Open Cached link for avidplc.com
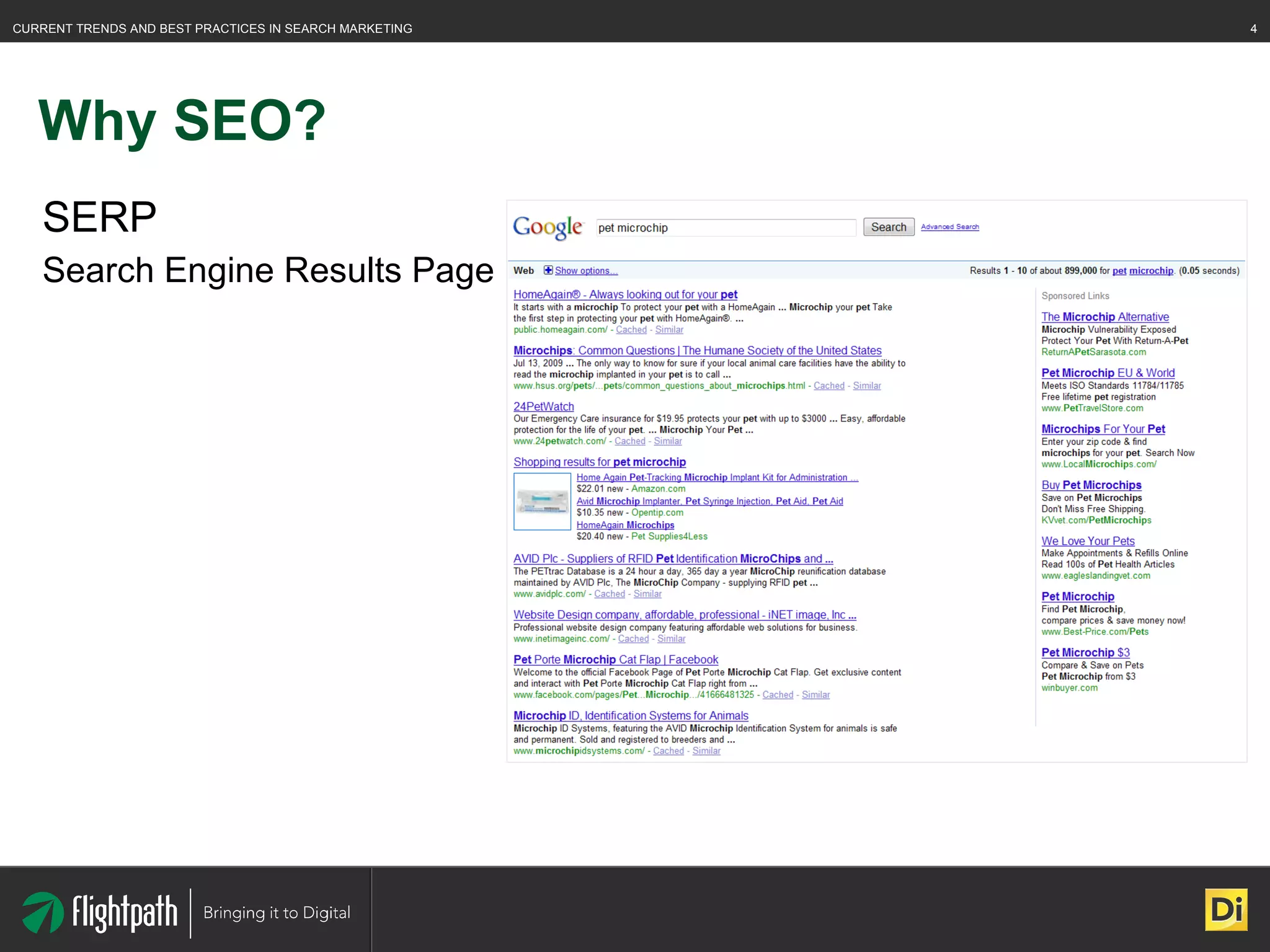 pyautogui.click(x=610, y=594)
